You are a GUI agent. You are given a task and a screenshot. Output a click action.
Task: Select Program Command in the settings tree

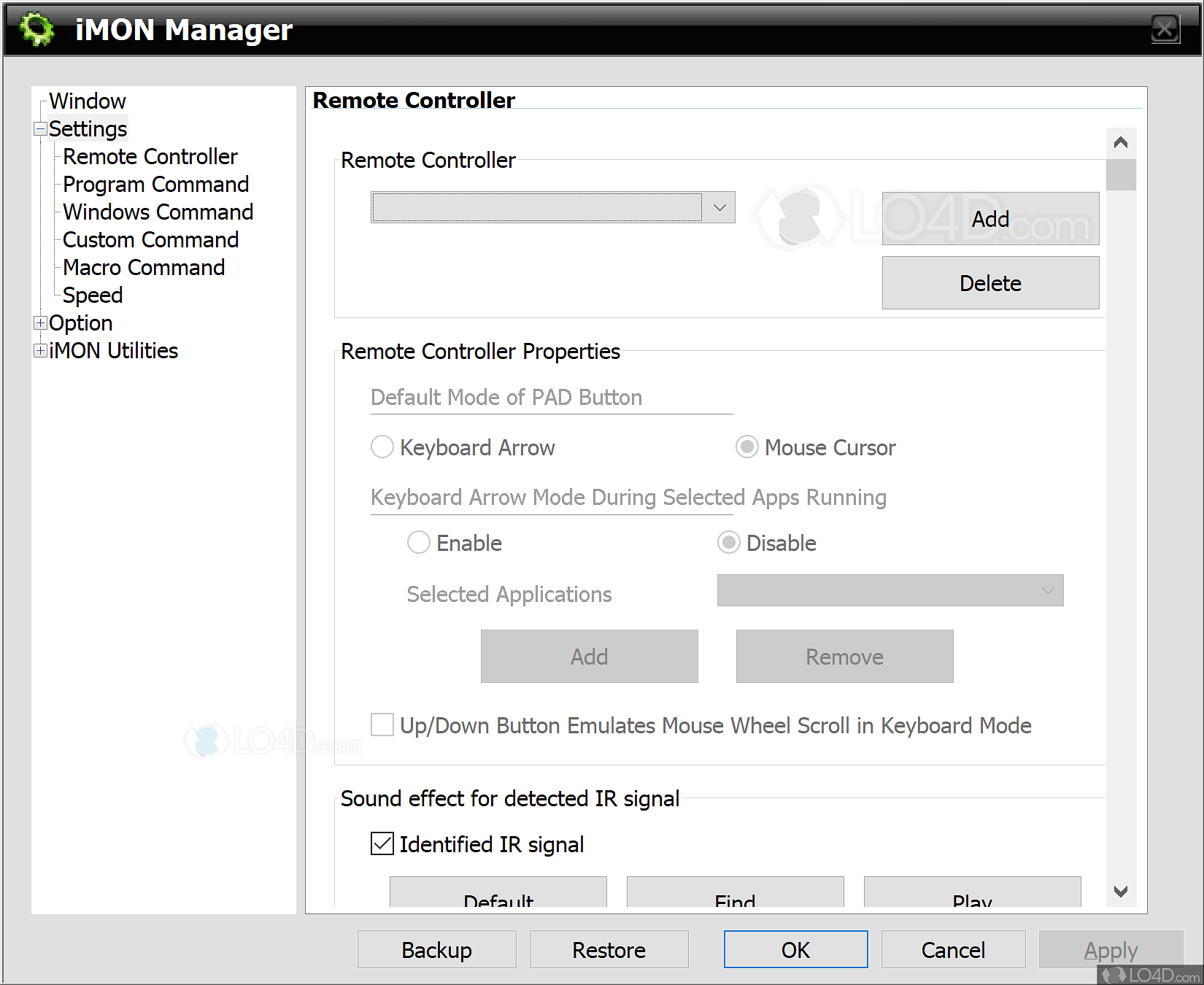coord(155,185)
